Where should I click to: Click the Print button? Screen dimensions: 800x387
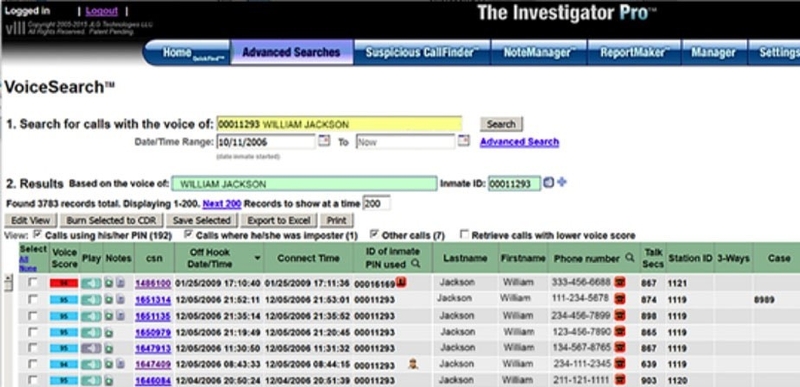tap(336, 220)
